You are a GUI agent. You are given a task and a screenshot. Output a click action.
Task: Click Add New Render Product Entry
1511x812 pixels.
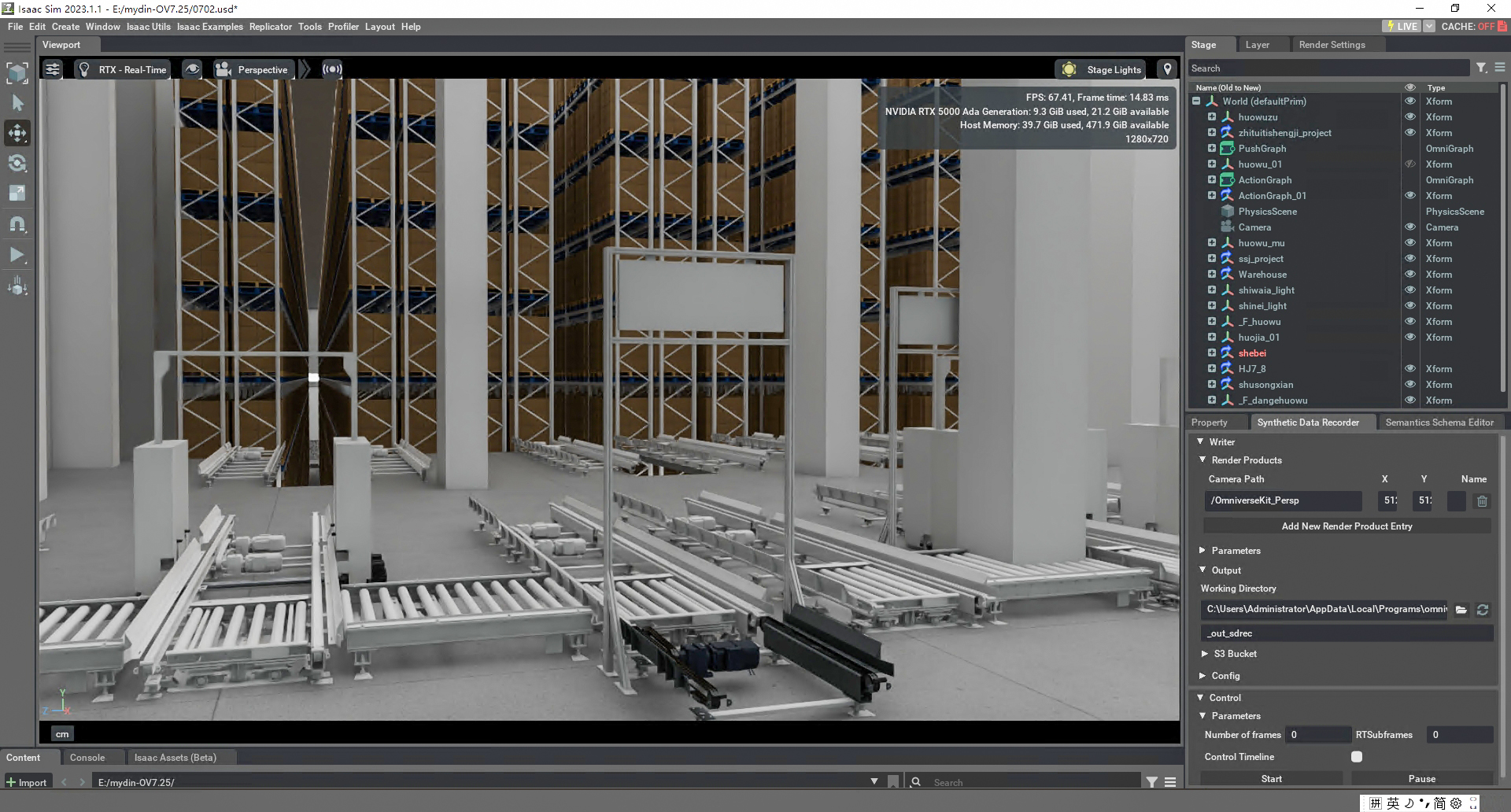click(x=1347, y=526)
